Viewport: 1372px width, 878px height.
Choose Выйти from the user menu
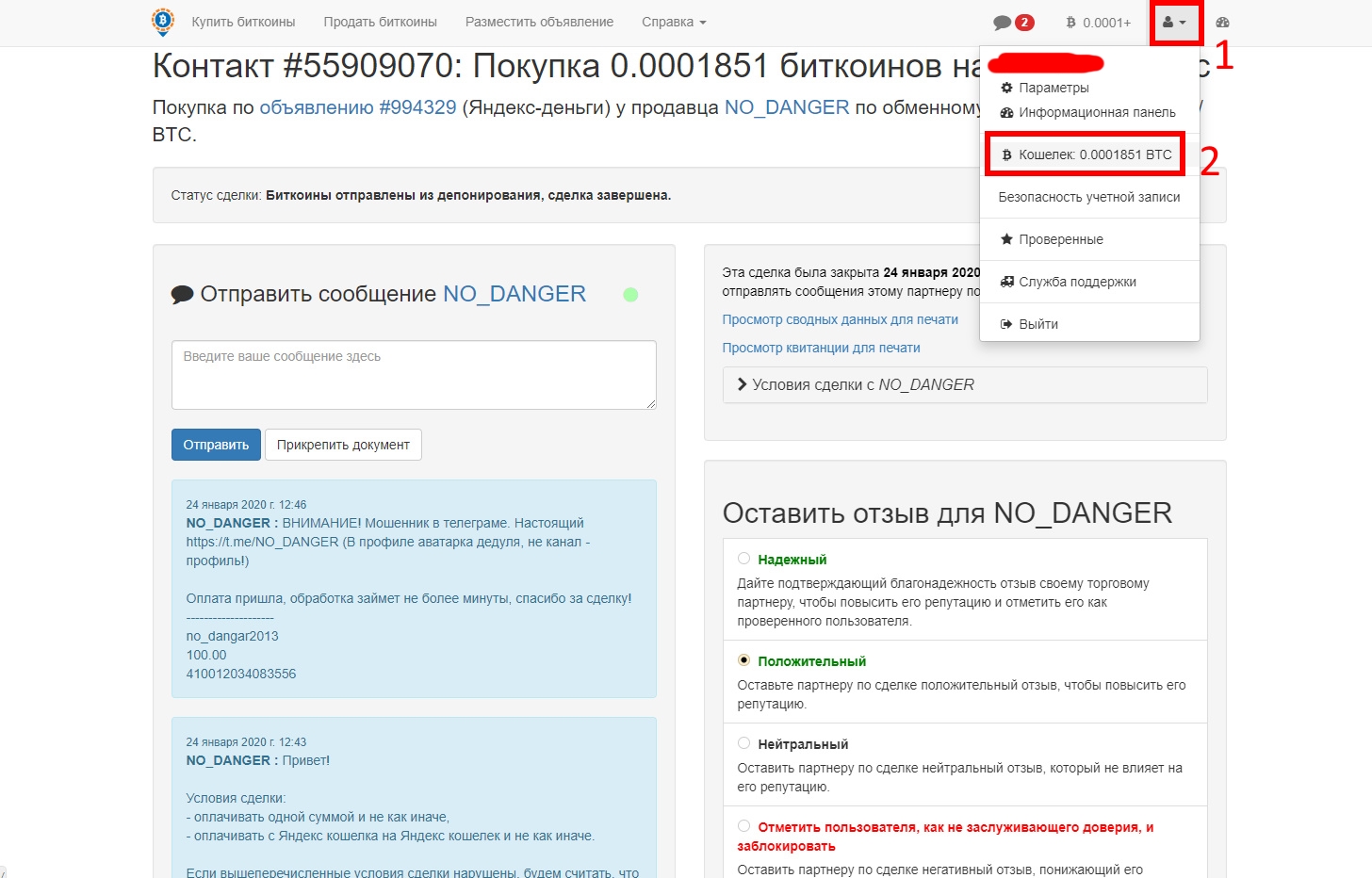[x=1037, y=324]
